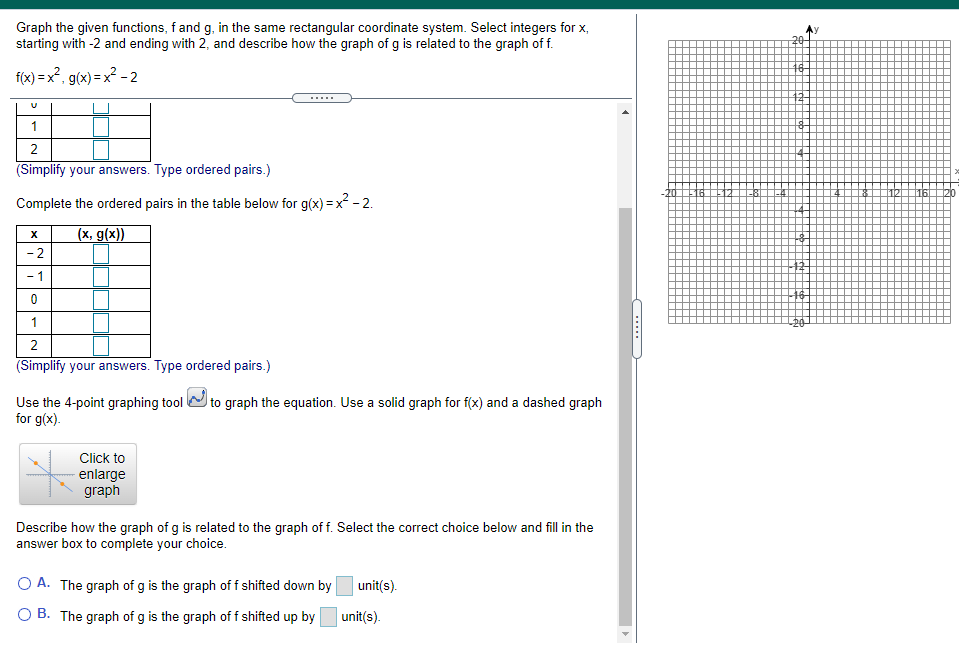
Task: Select option A shifted down radio button
Action: pos(24,584)
